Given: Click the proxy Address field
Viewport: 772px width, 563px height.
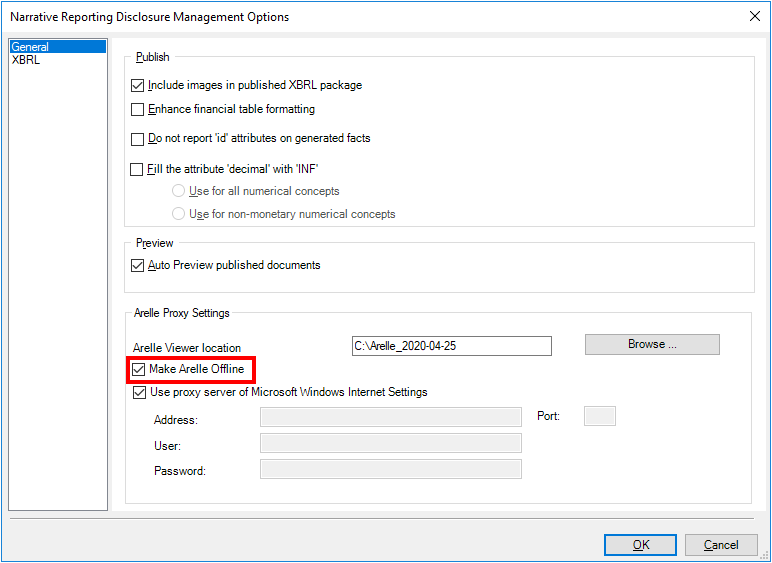Looking at the screenshot, I should (x=390, y=418).
